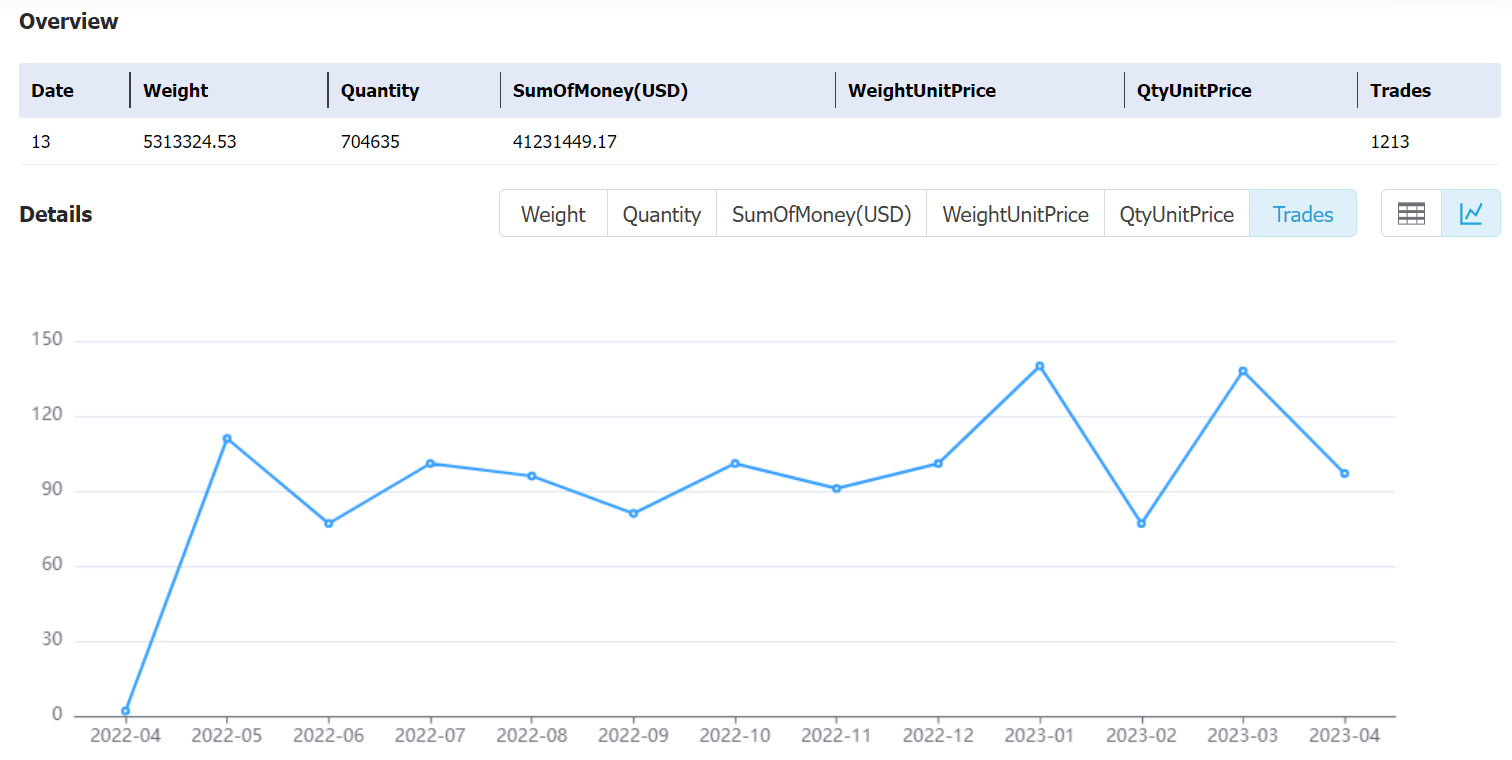
Task: Click the 2022-04 x-axis label
Action: click(x=125, y=736)
